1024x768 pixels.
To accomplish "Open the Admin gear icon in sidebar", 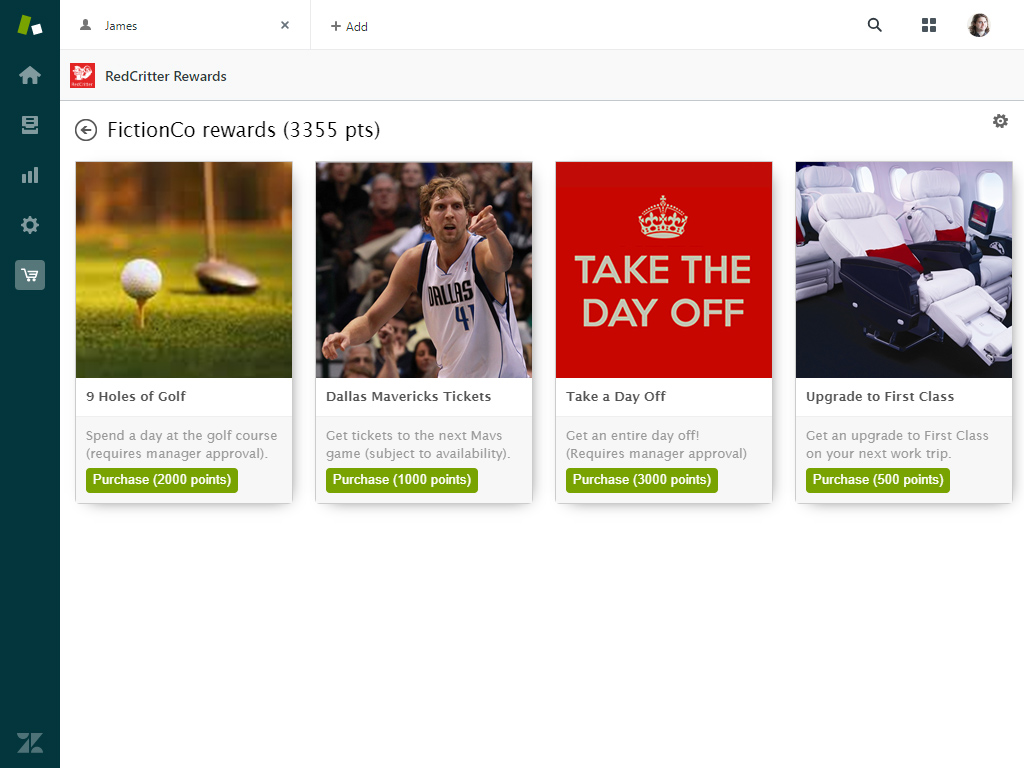I will click(30, 225).
